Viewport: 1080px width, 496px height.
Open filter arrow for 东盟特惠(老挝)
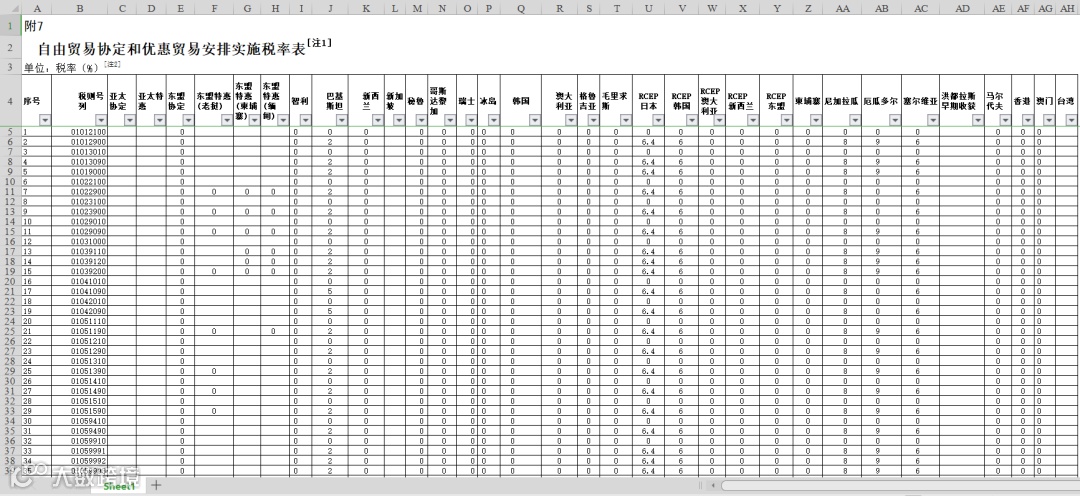227,120
